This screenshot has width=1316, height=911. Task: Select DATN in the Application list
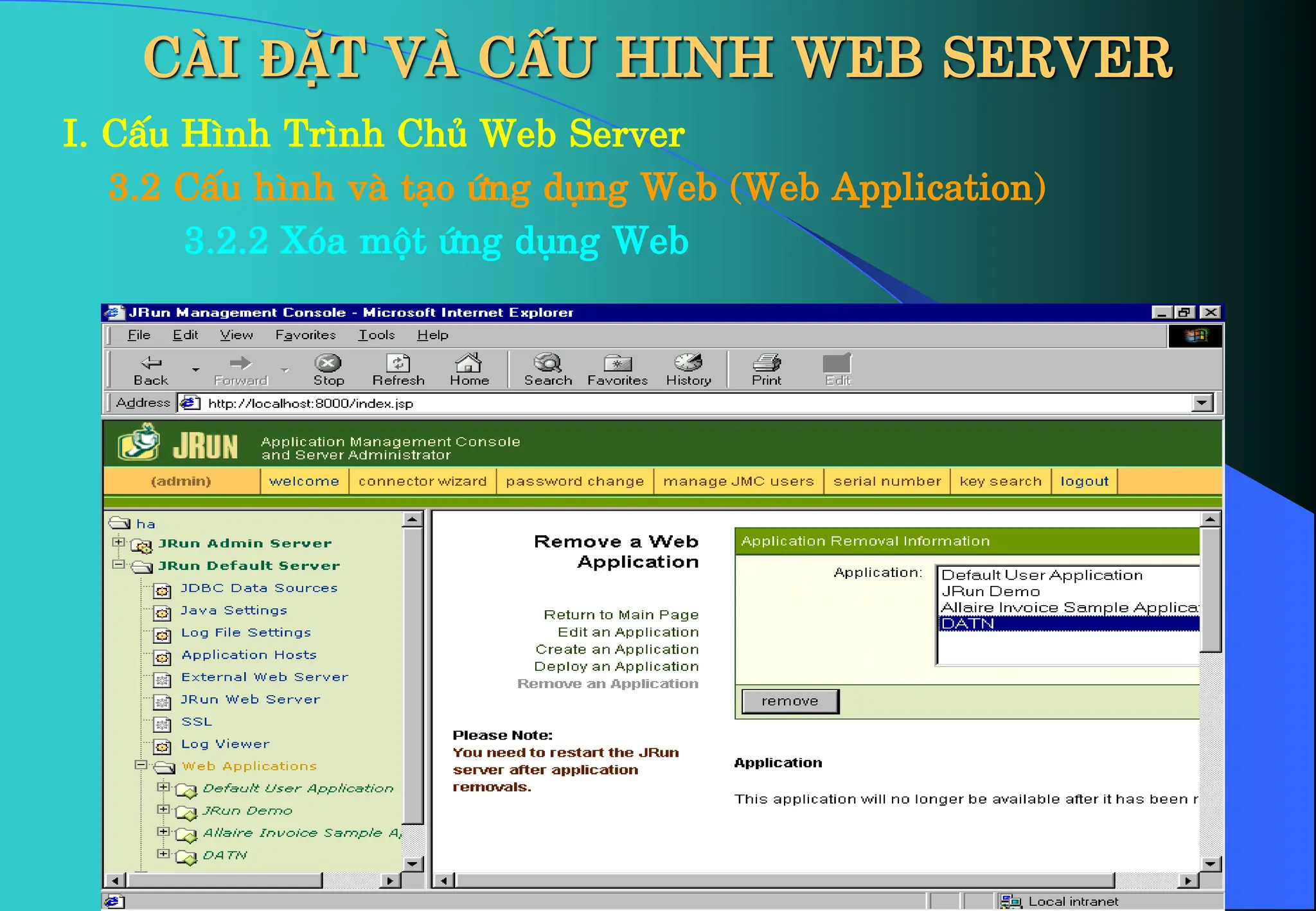coord(1069,623)
